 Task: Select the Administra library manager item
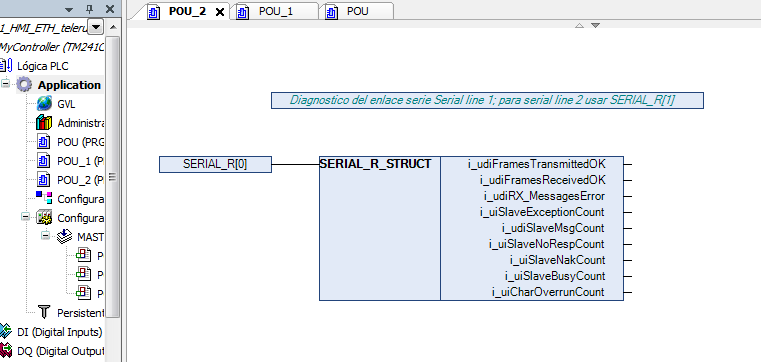point(81,123)
